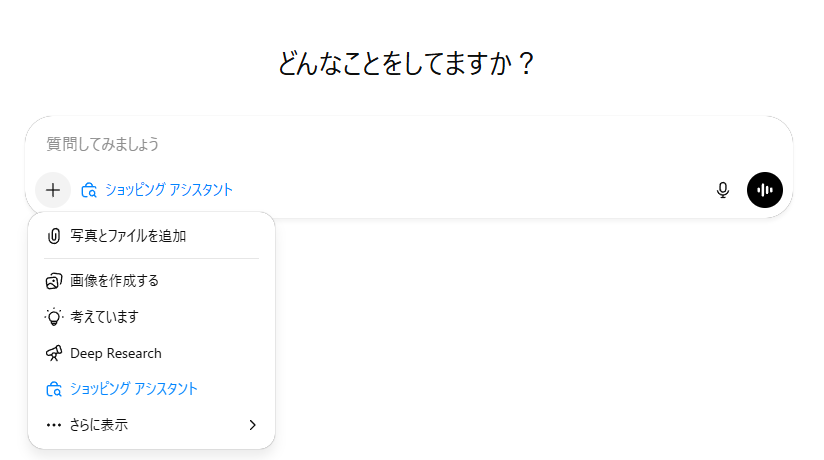
Task: Click the plus button in the composer
Action: [x=53, y=190]
